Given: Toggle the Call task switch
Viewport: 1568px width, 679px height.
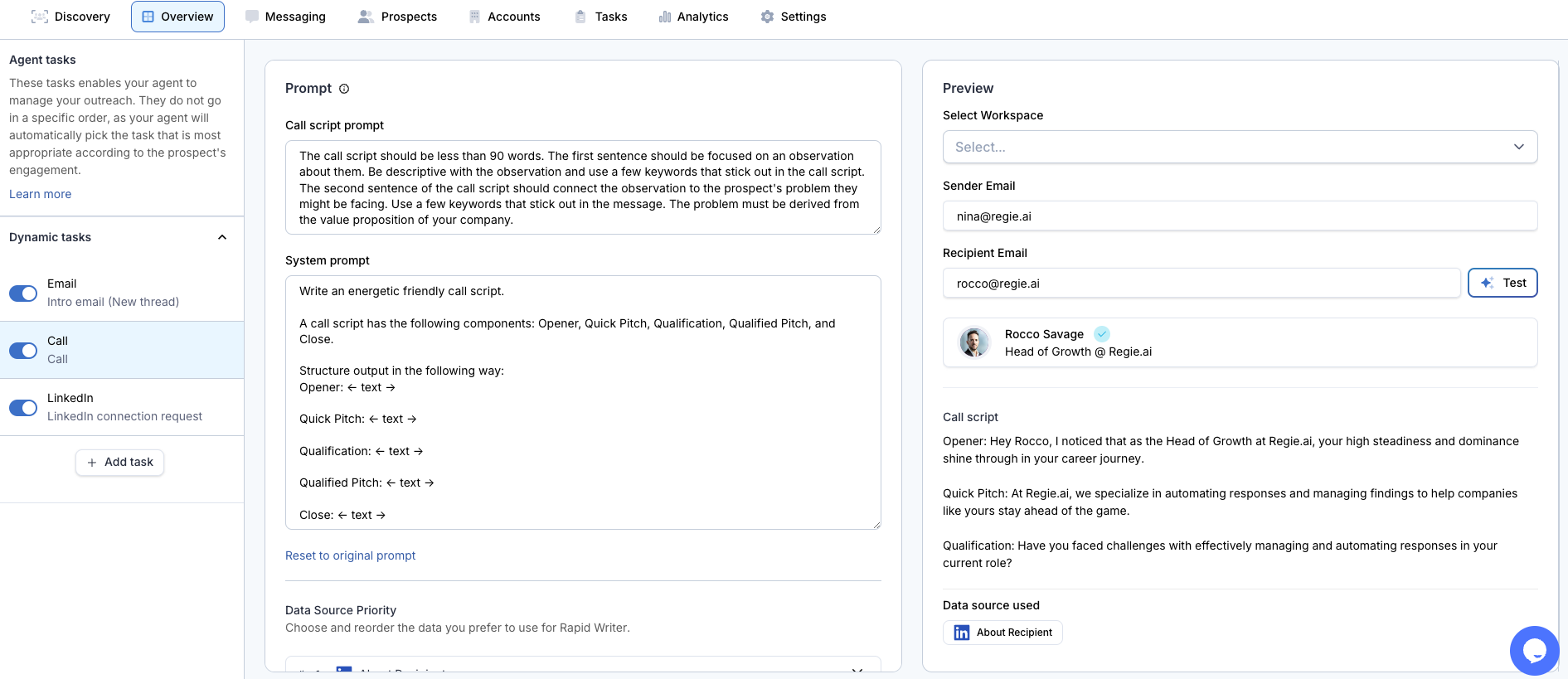Looking at the screenshot, I should click(x=23, y=351).
